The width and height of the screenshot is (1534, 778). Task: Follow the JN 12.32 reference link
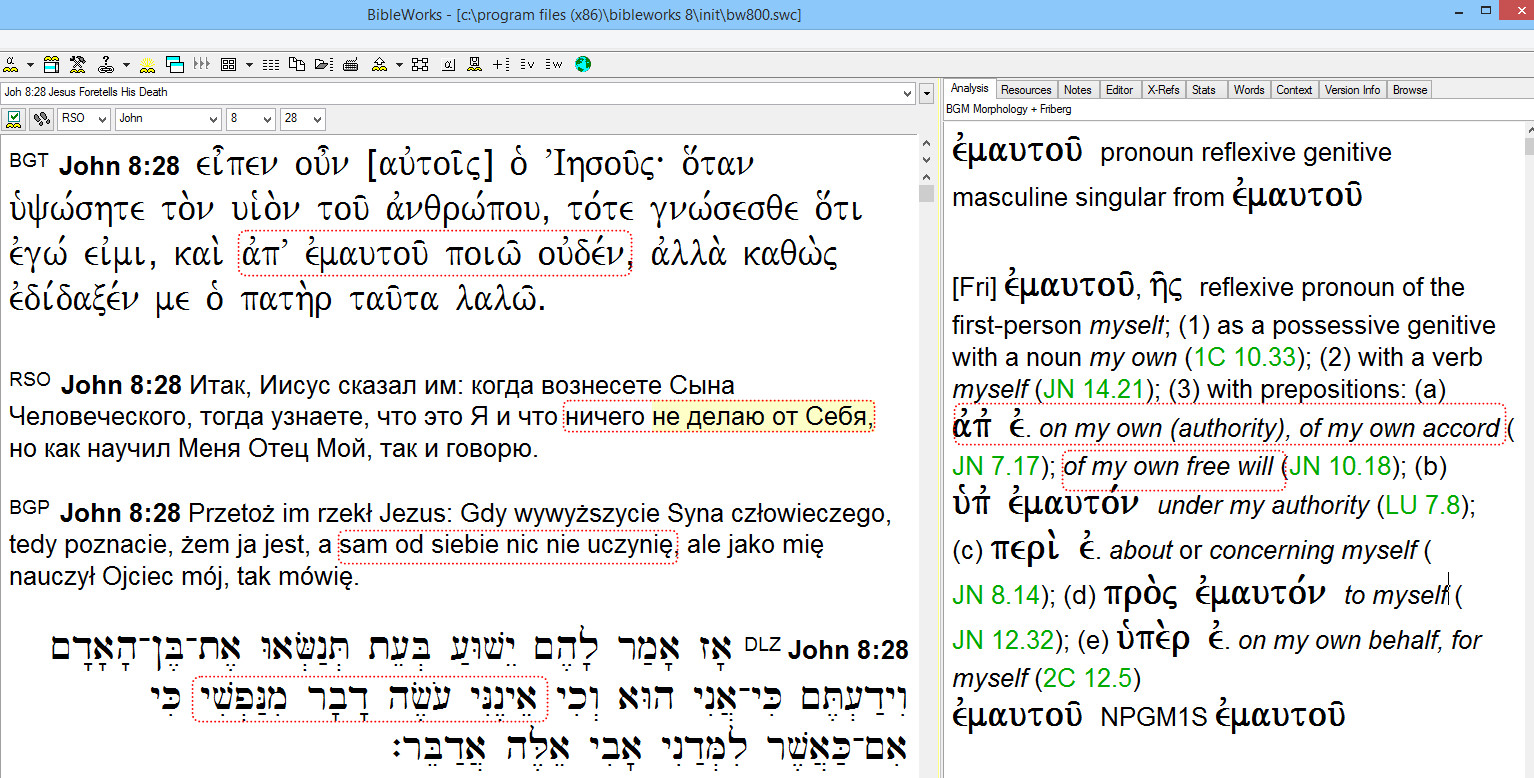[1003, 640]
